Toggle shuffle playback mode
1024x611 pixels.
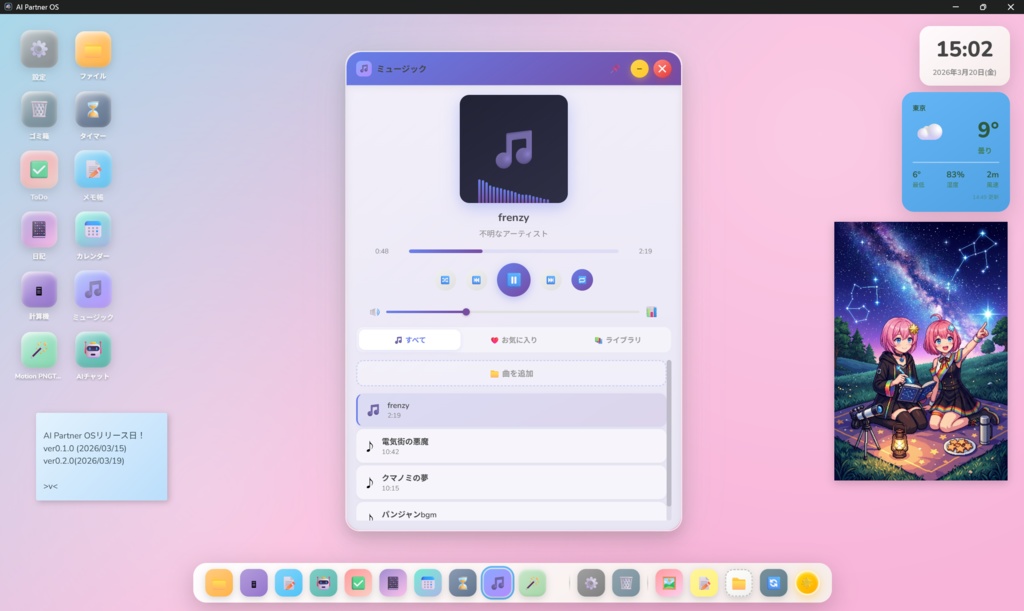(446, 280)
